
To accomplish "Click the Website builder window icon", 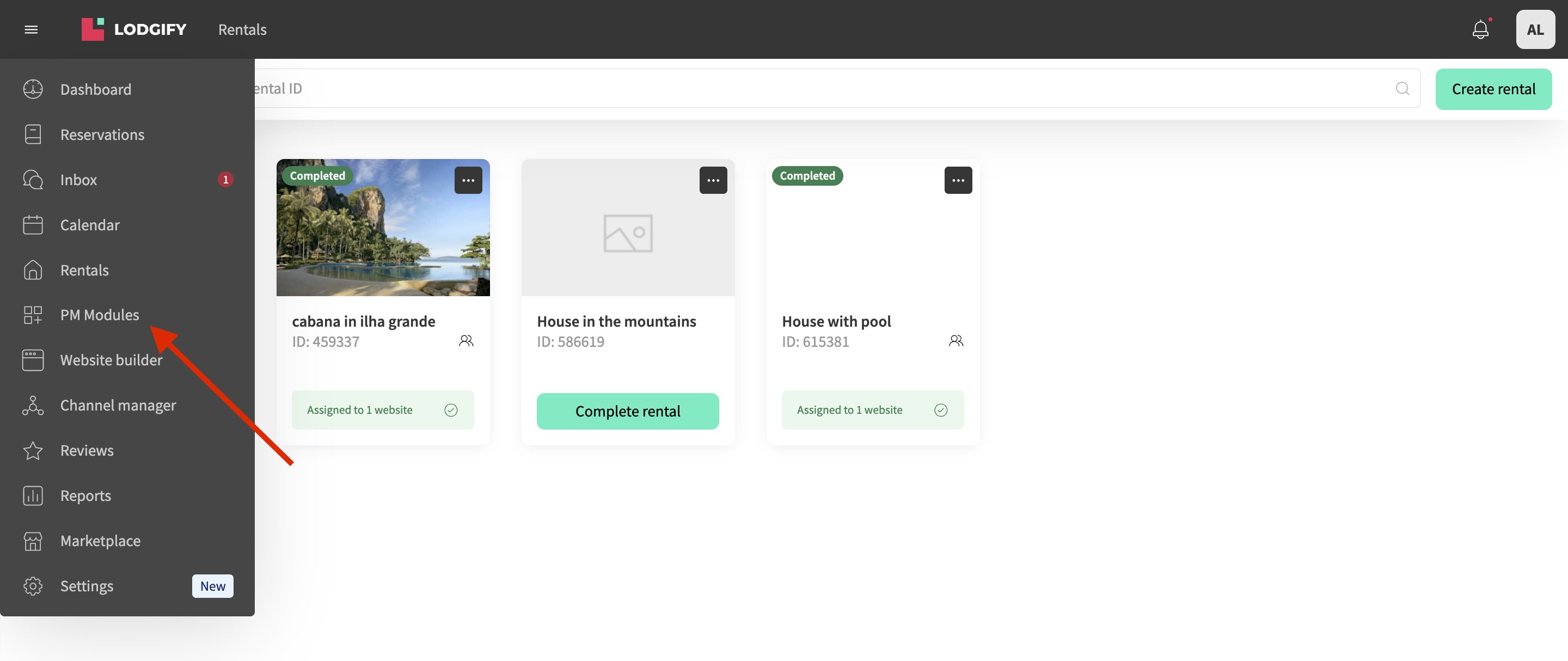I will coord(33,360).
